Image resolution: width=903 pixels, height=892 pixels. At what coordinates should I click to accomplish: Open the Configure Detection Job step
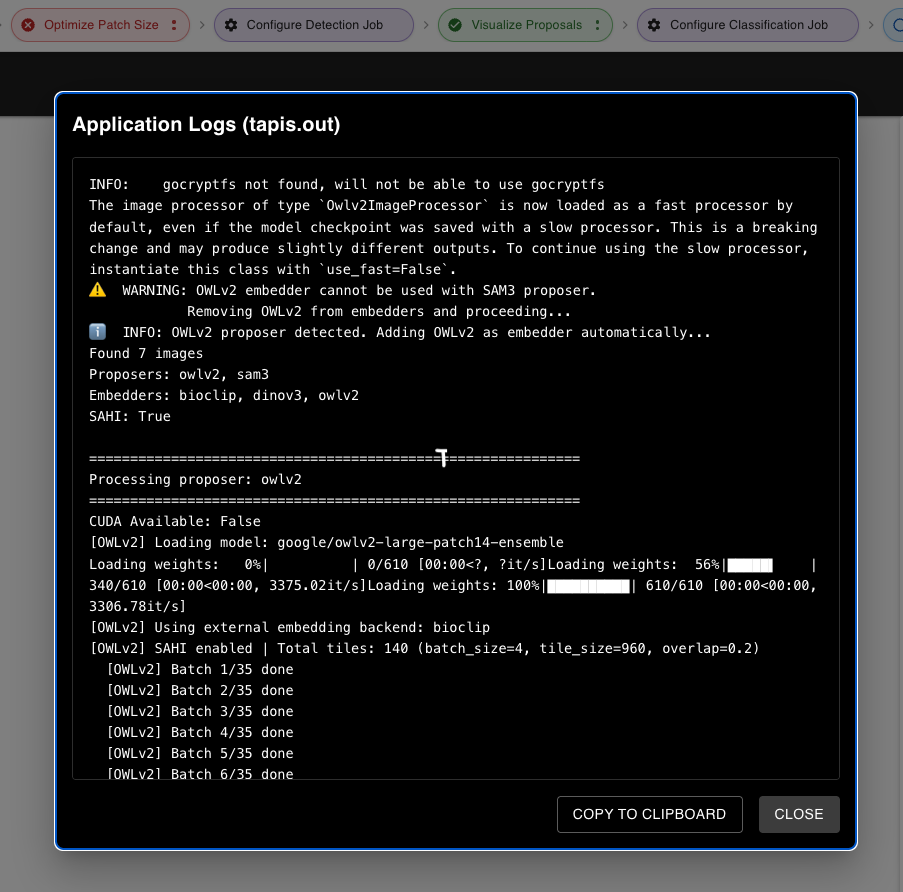pyautogui.click(x=314, y=25)
